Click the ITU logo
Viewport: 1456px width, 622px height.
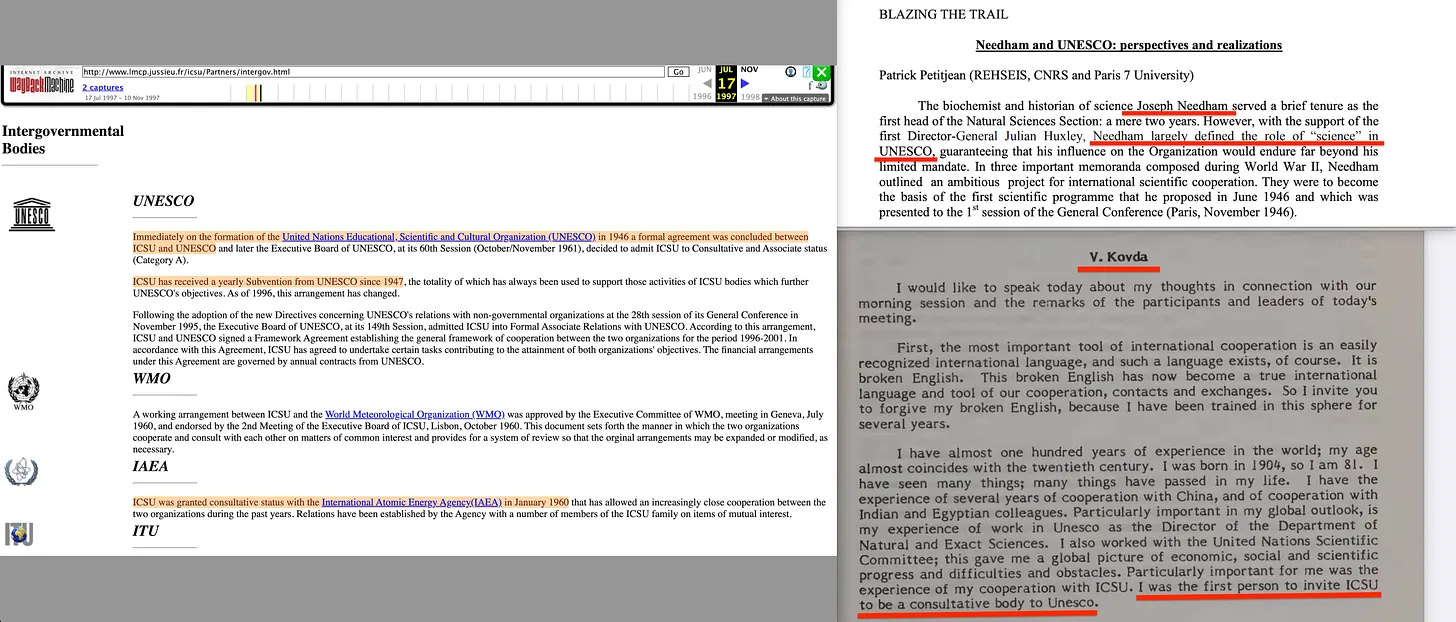coord(18,534)
